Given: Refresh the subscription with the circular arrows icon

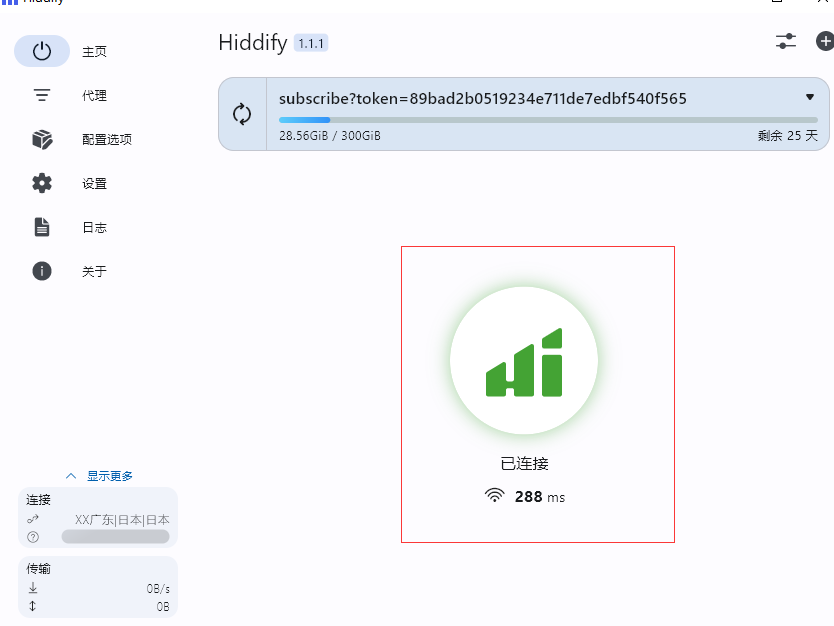Looking at the screenshot, I should point(242,114).
